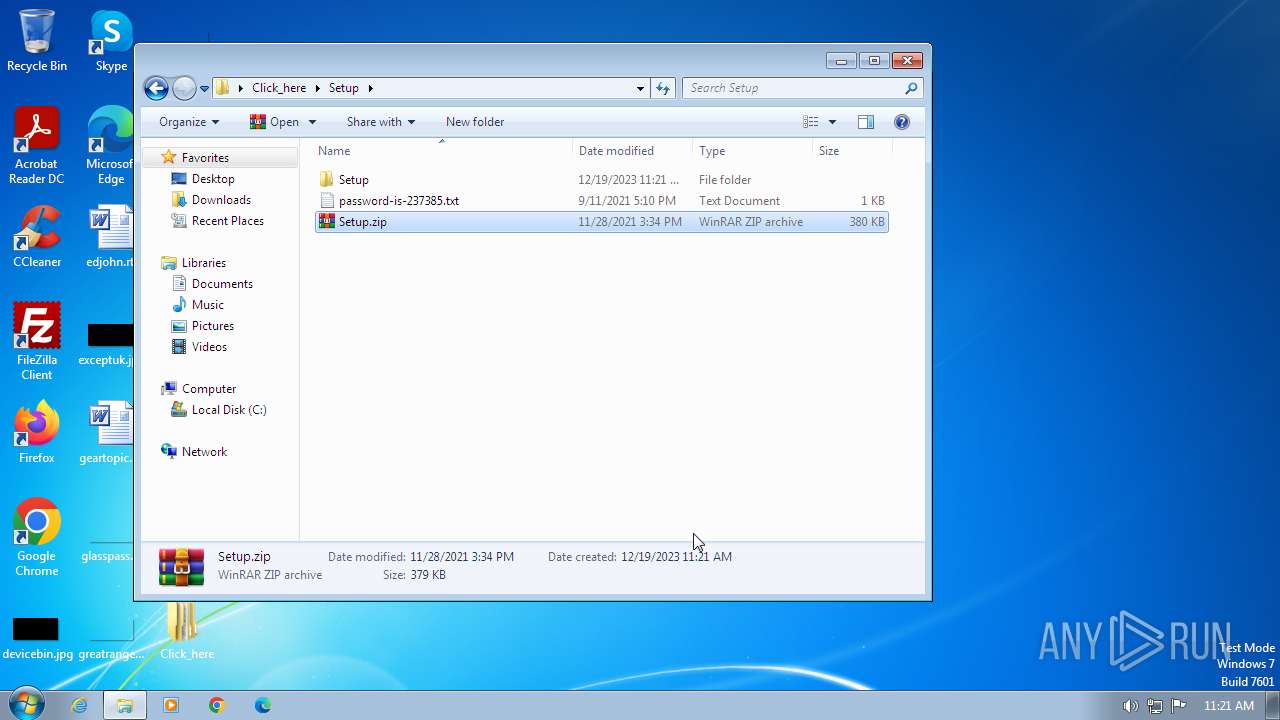Screen dimensions: 1280x720
Task: Select CCleaner desktop icon
Action: (37, 237)
